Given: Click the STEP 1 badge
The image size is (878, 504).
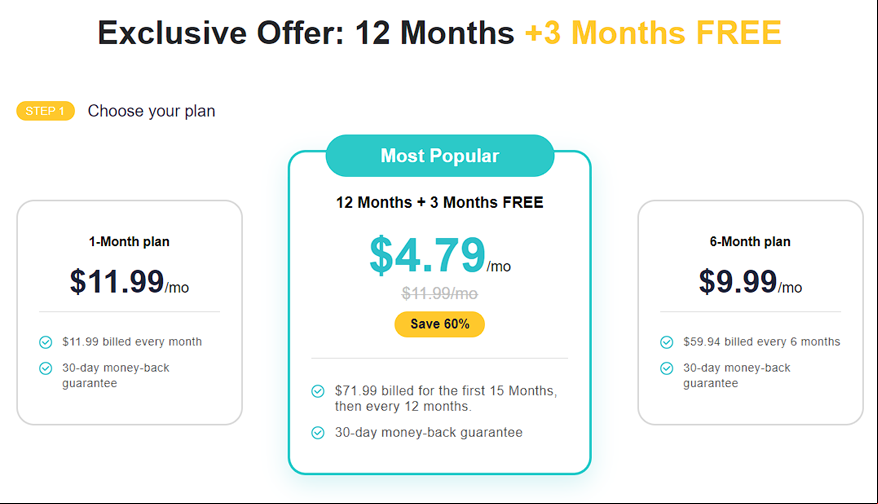Looking at the screenshot, I should click(45, 111).
